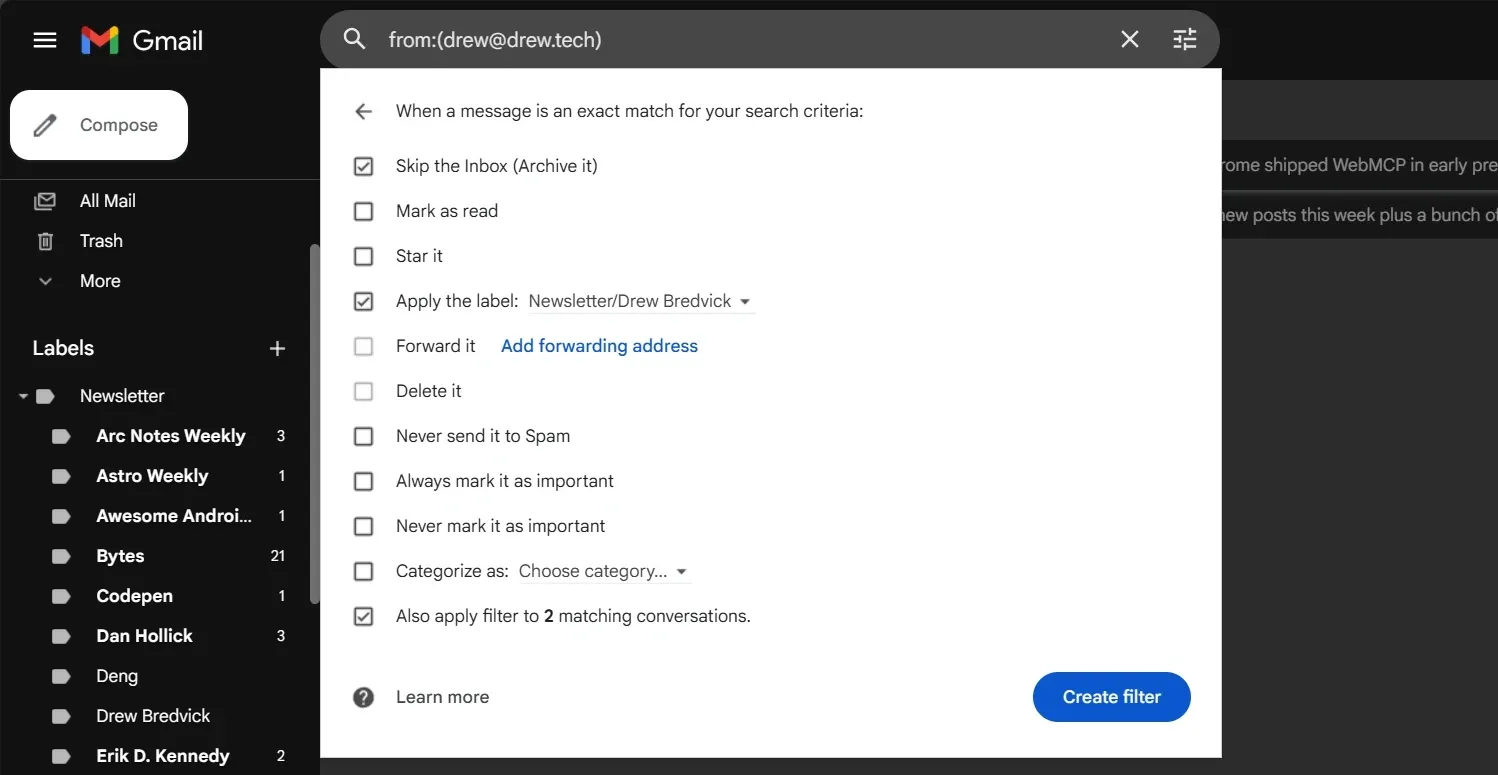Click the Newsletter parent label icon
Screen dimensions: 1498x775
coord(45,396)
